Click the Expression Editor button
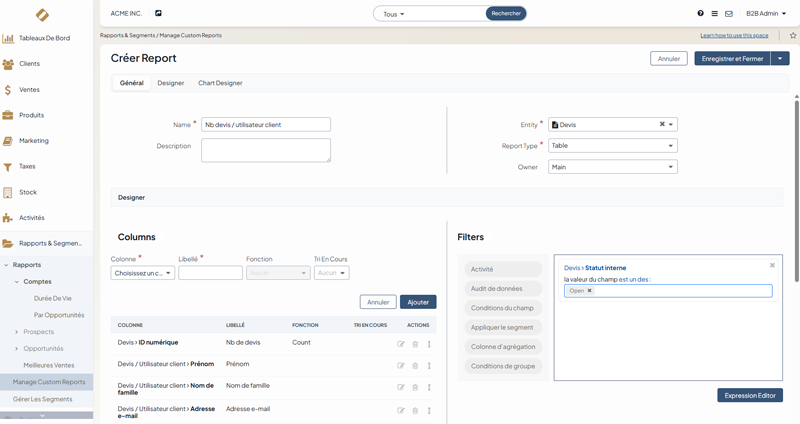 (749, 396)
